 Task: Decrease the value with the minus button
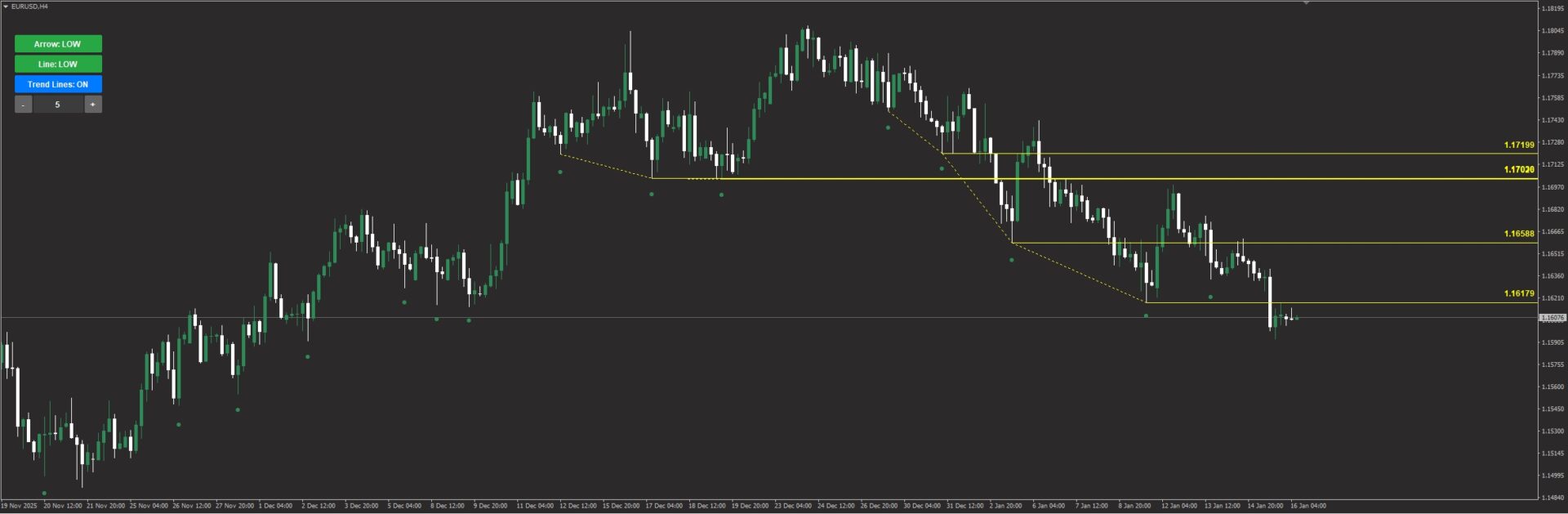pyautogui.click(x=23, y=105)
